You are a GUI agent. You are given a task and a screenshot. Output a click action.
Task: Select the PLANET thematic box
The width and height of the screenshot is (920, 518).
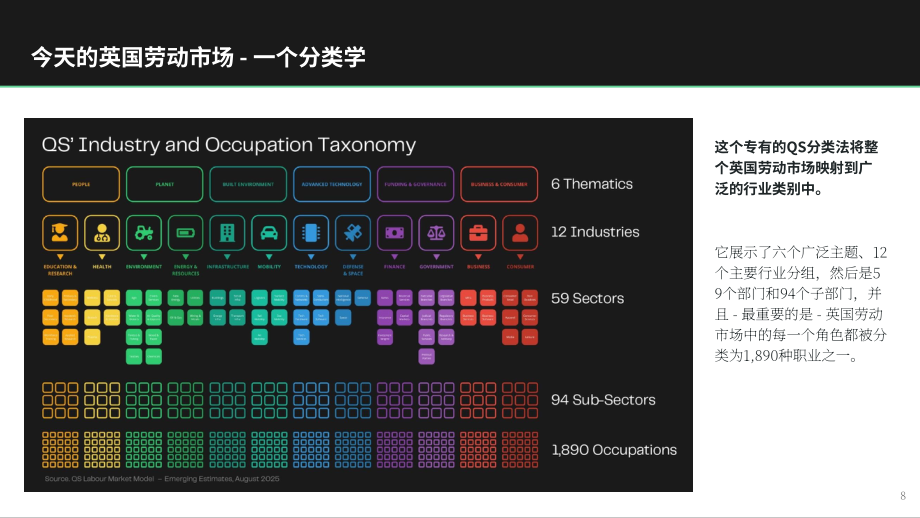coord(165,184)
